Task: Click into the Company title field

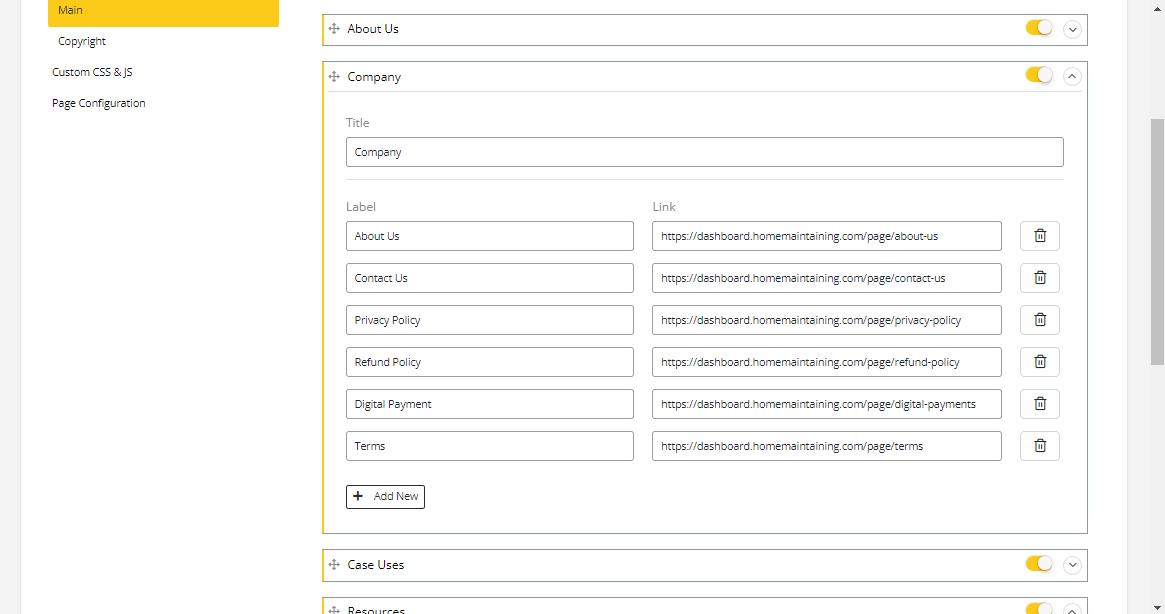Action: click(x=704, y=152)
